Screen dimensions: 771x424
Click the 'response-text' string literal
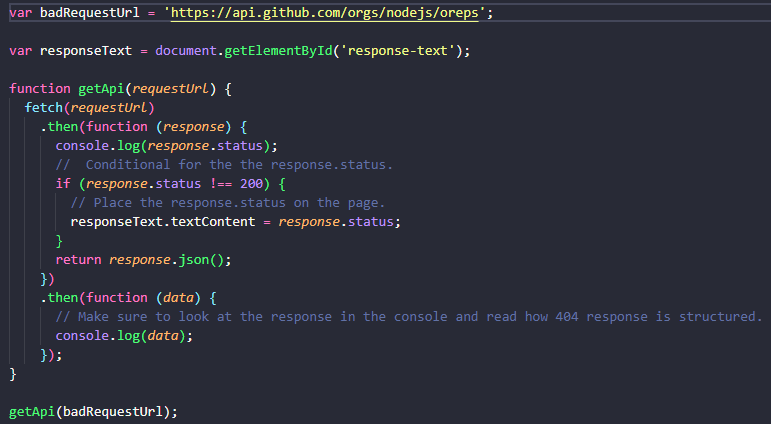pos(398,51)
